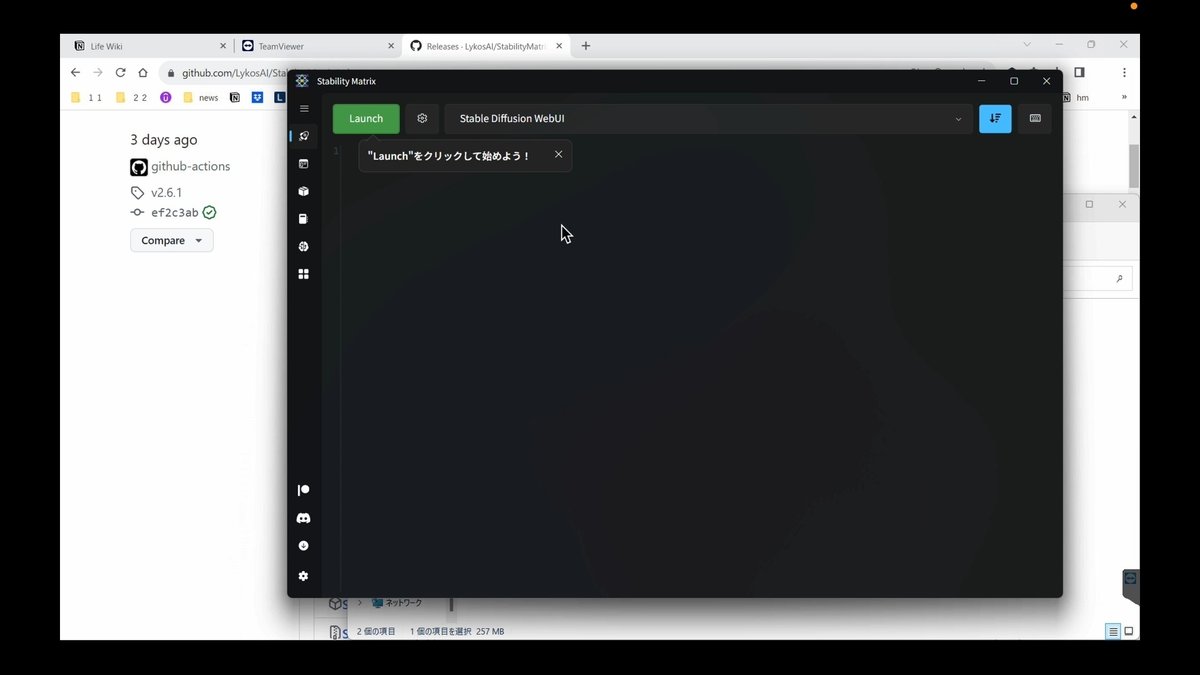
Task: Toggle the hamburger navigation menu in Stability Matrix
Action: click(304, 108)
